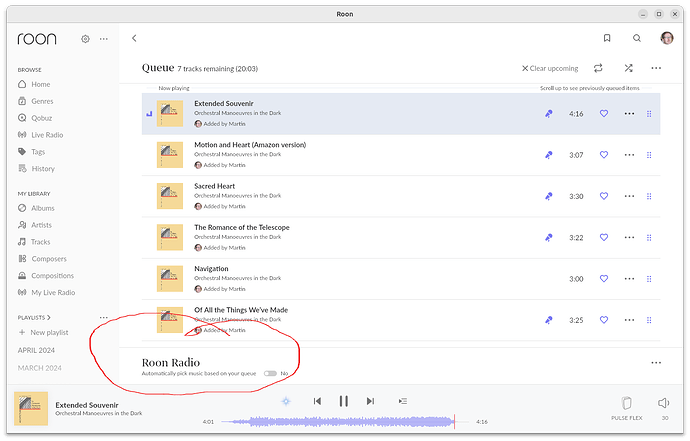The height and width of the screenshot is (441, 690).
Task: Open the Roon settings gear
Action: [x=85, y=39]
